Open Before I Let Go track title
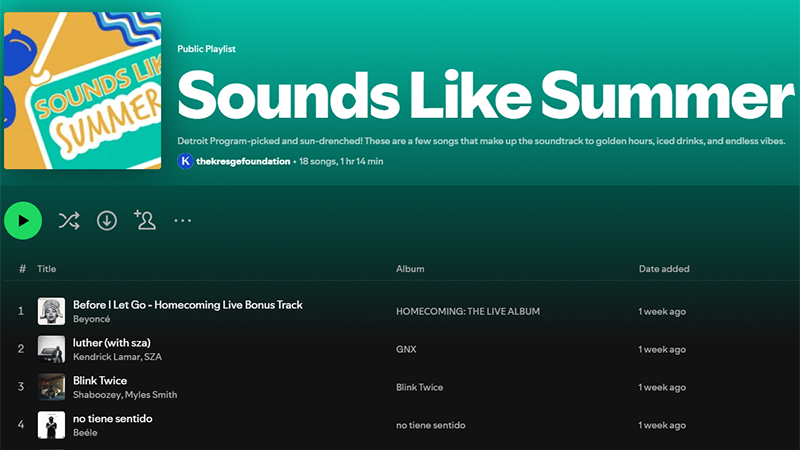 [188, 305]
